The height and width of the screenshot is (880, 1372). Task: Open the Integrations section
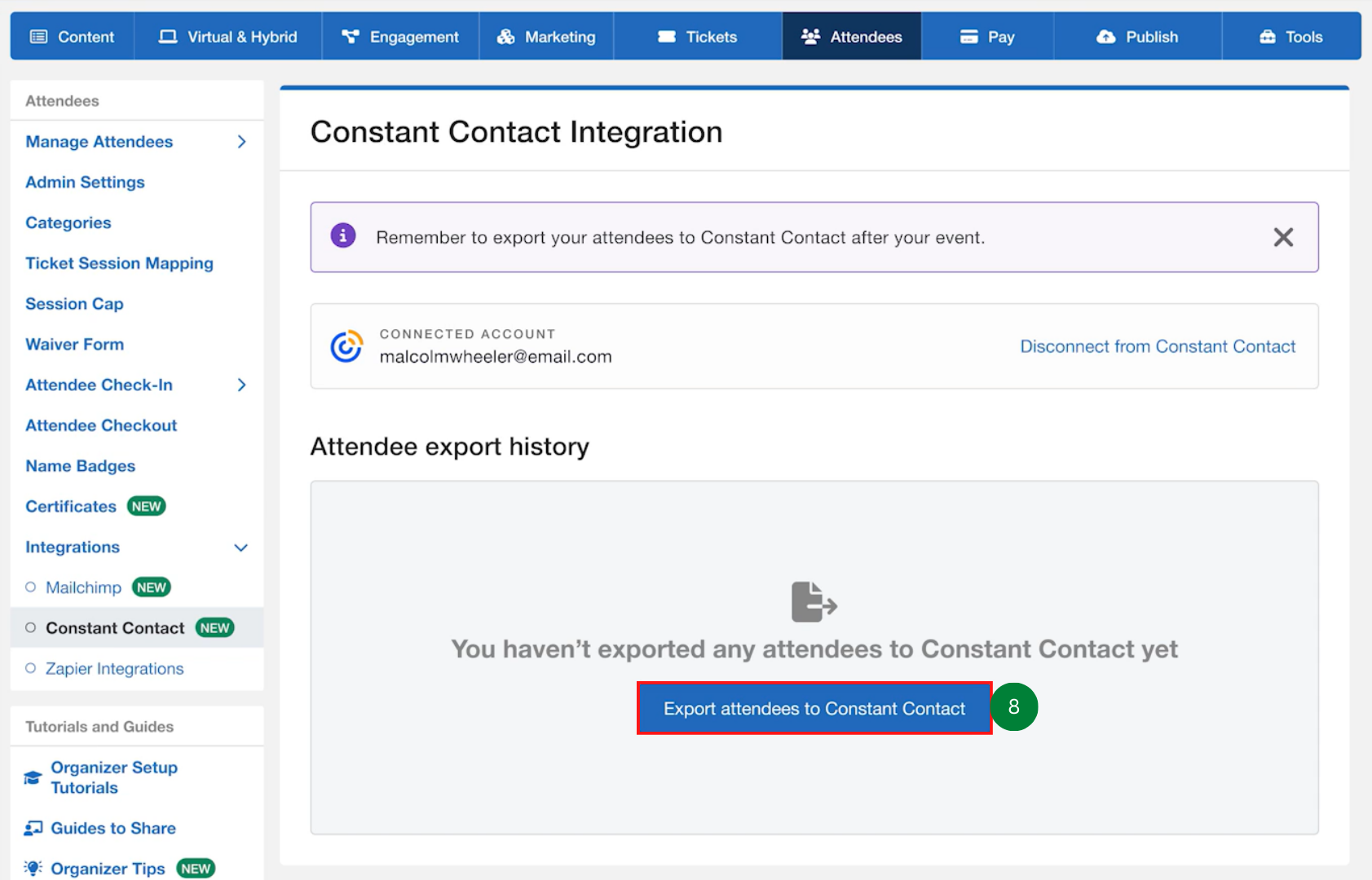point(73,548)
